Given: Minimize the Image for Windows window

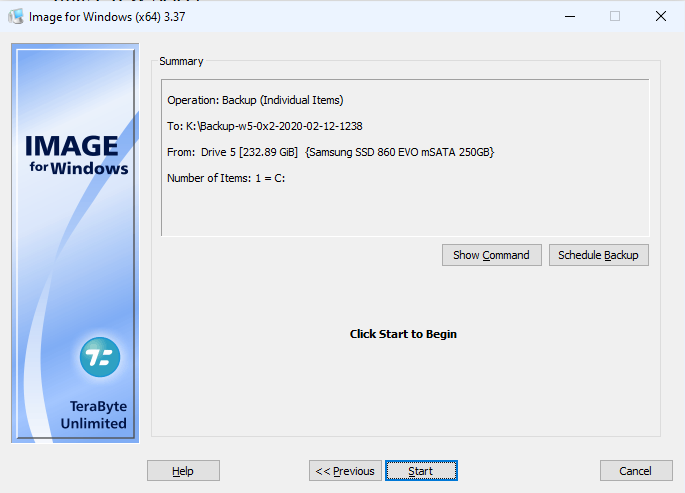Looking at the screenshot, I should (570, 17).
